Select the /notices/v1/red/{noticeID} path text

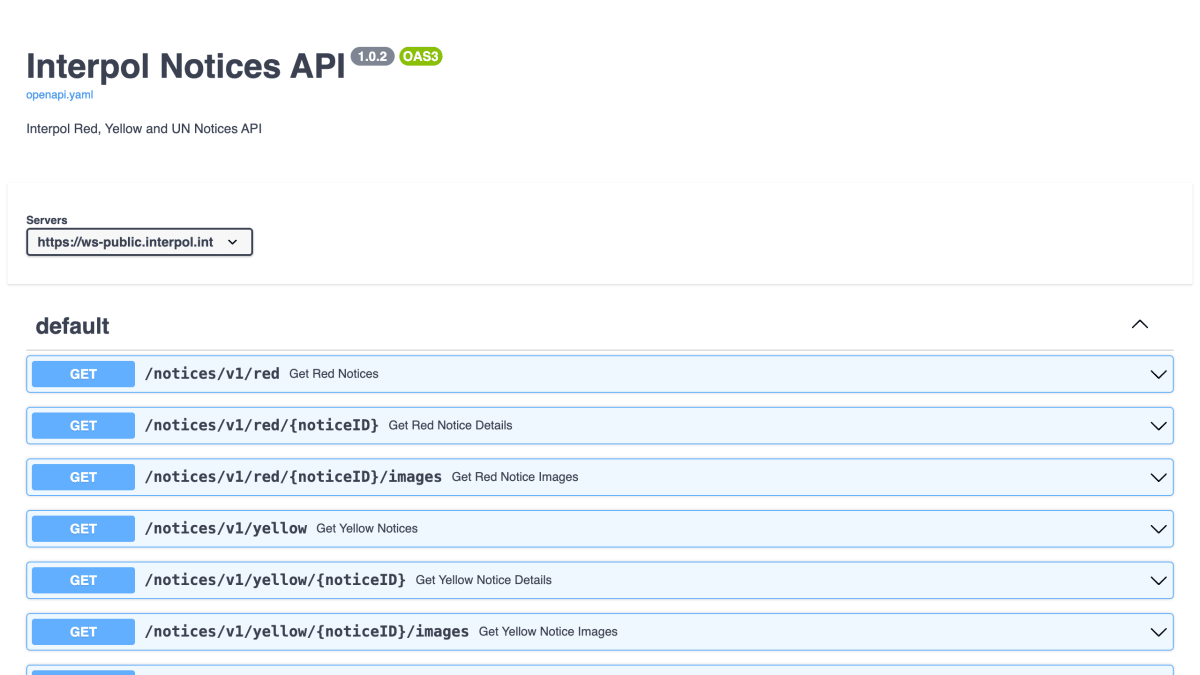tap(262, 425)
